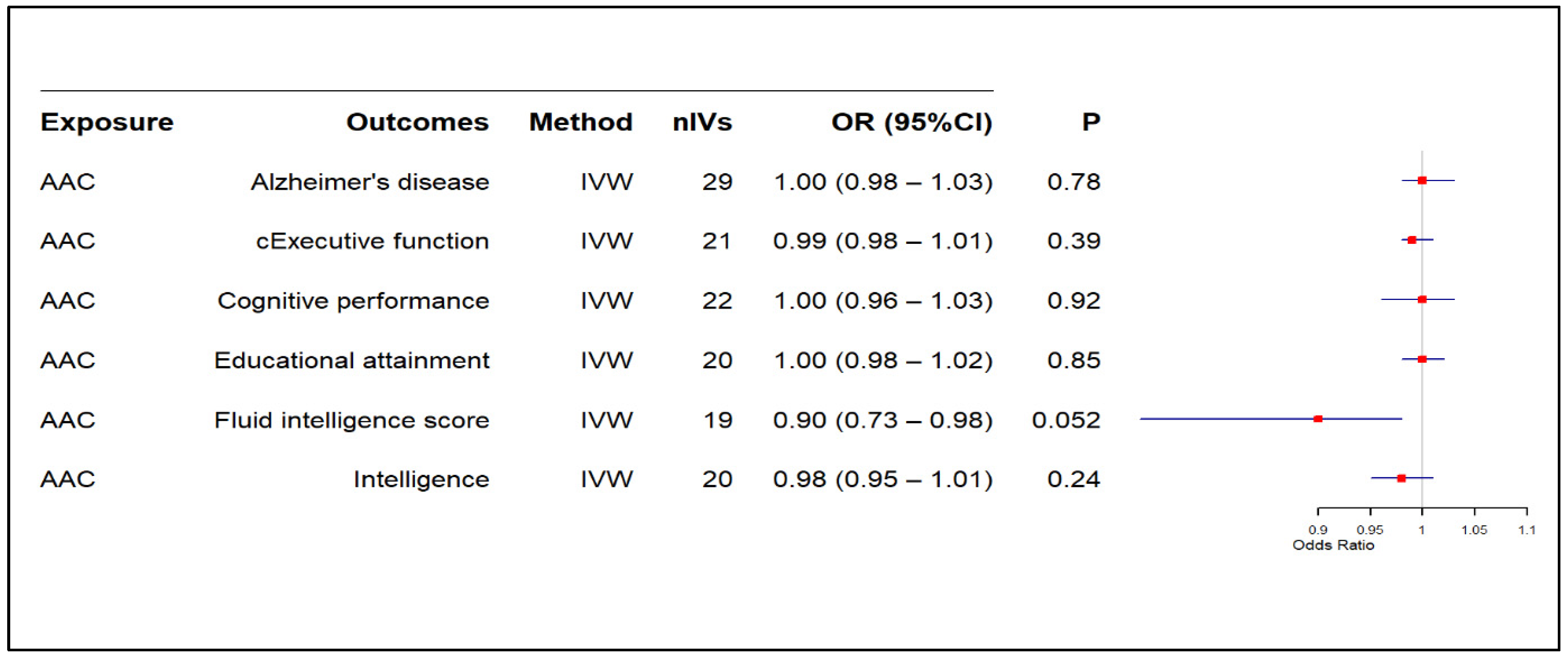Select the Alzheimer's disease outcome label
This screenshot has height=657, width=1568.
(x=370, y=182)
